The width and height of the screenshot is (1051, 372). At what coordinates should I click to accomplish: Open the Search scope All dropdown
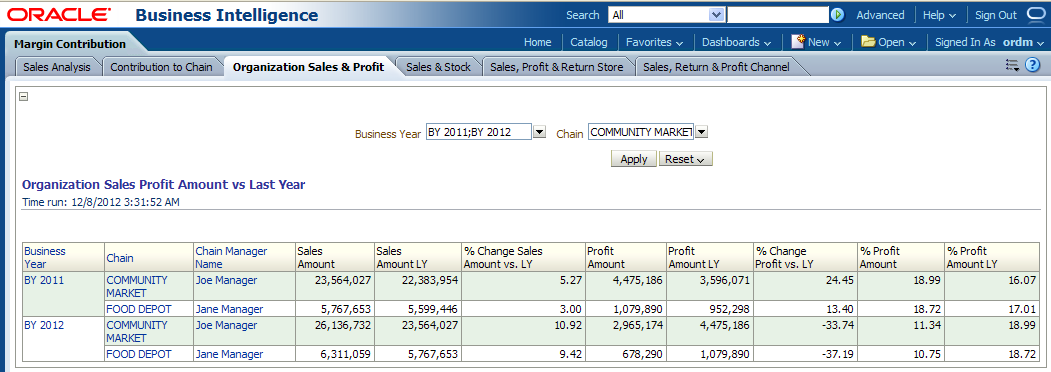666,15
